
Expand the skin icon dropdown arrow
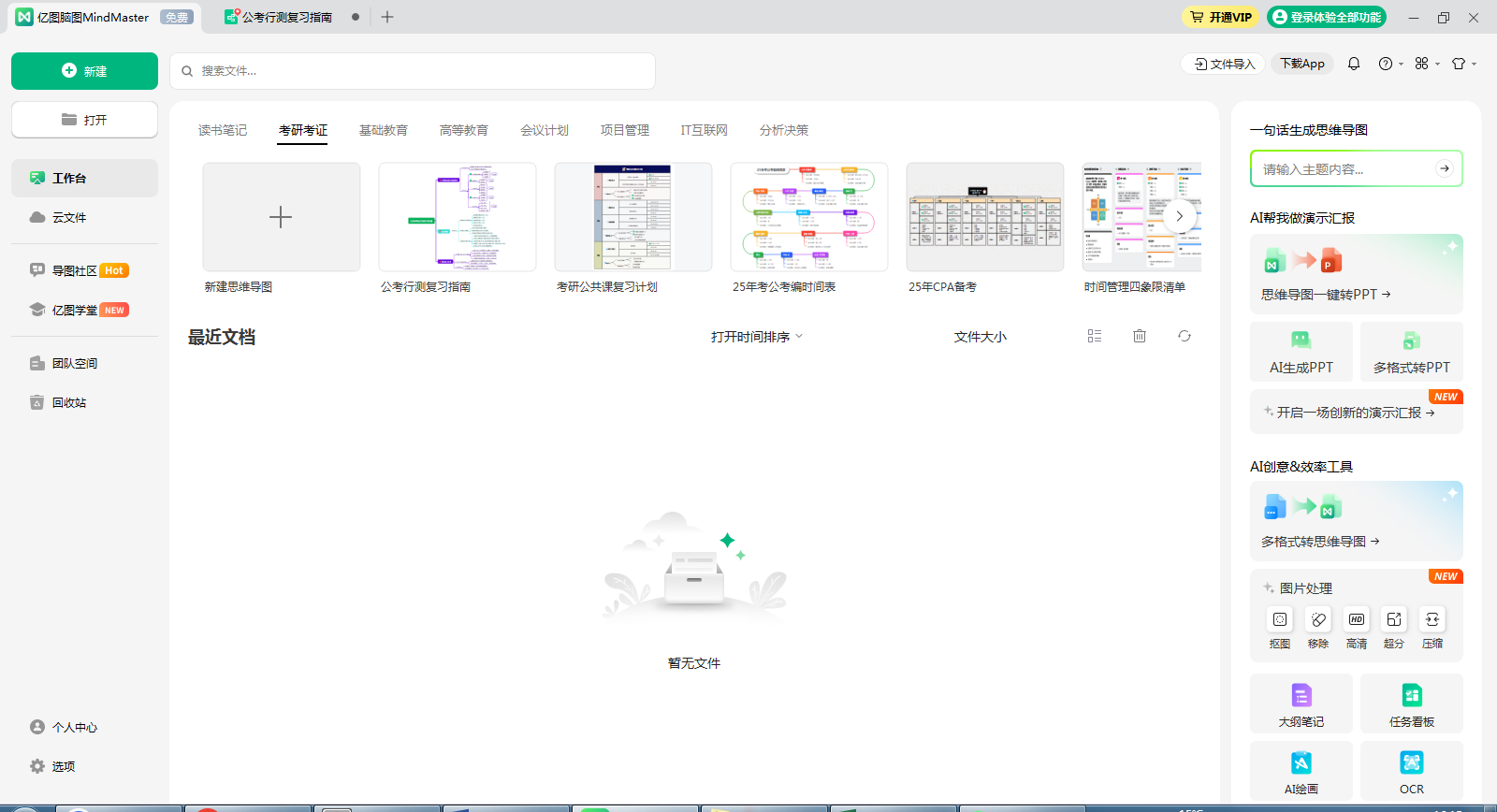(x=1474, y=65)
